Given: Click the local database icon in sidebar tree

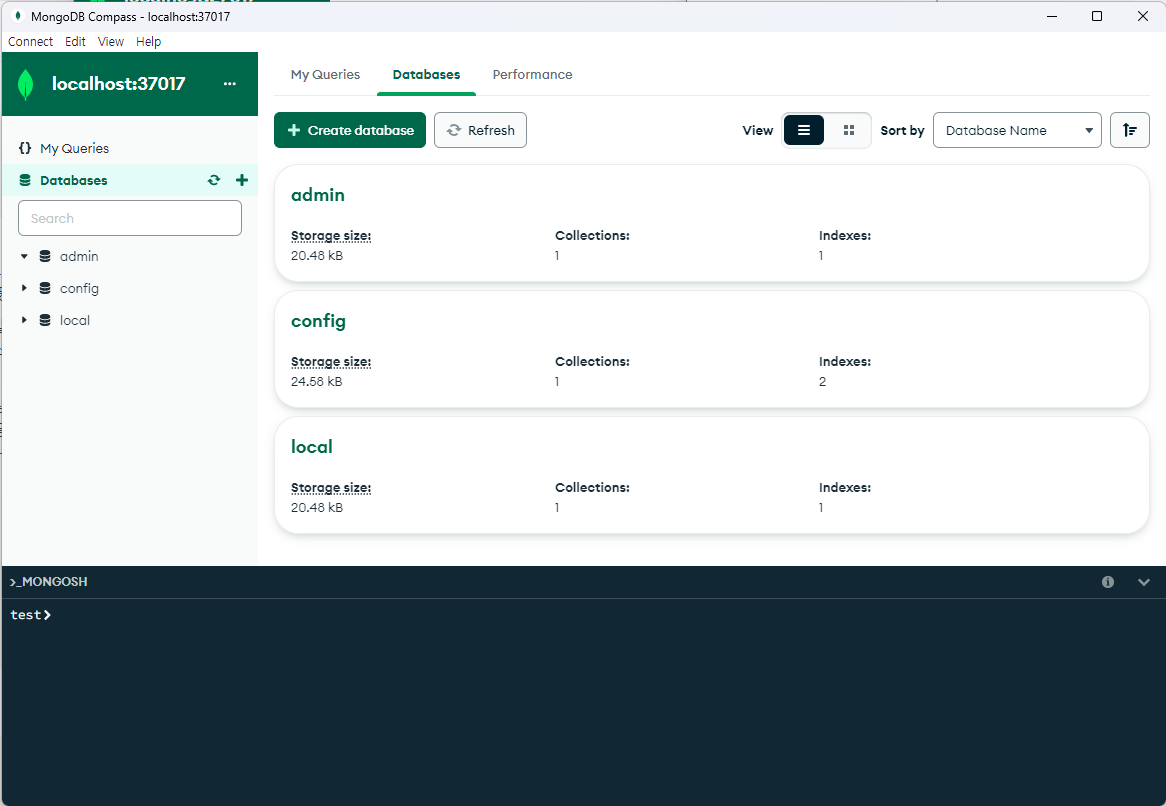Looking at the screenshot, I should tap(45, 320).
